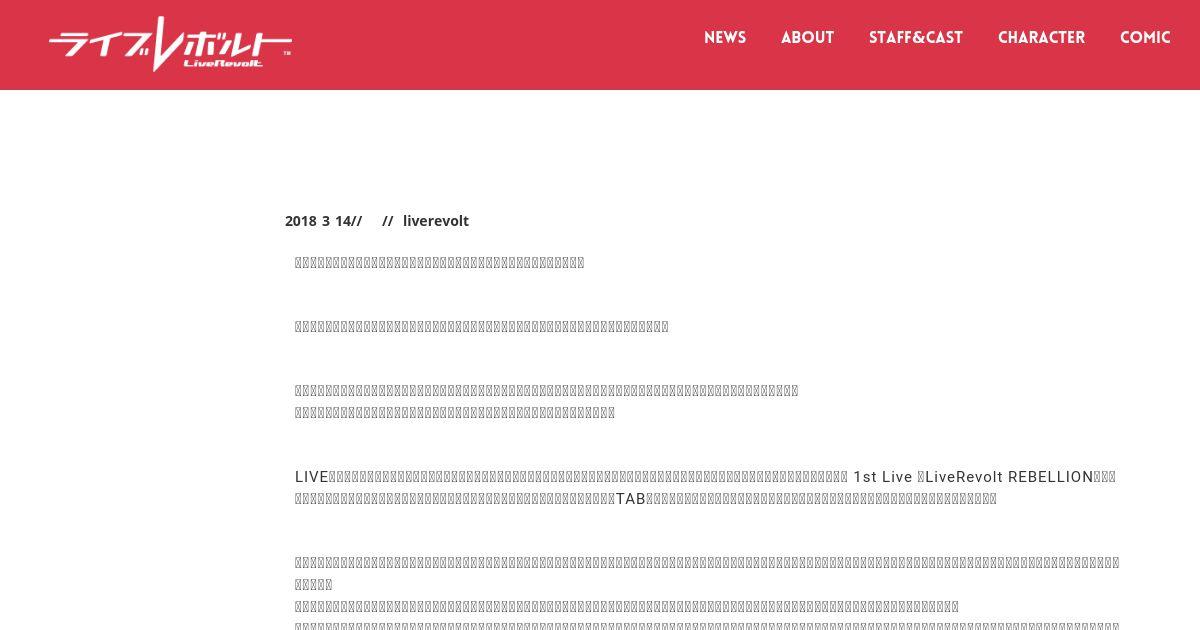
Task: Go to the ABOUT page
Action: (x=807, y=38)
